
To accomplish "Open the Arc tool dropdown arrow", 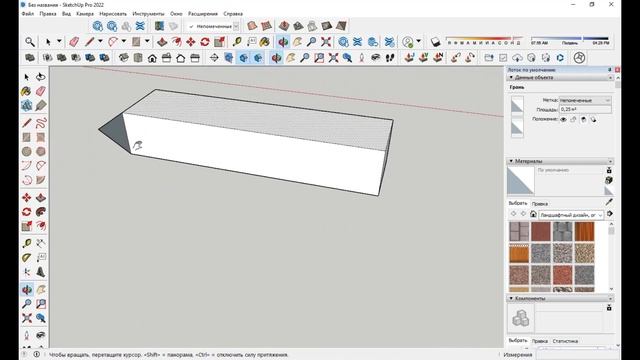I will point(124,42).
